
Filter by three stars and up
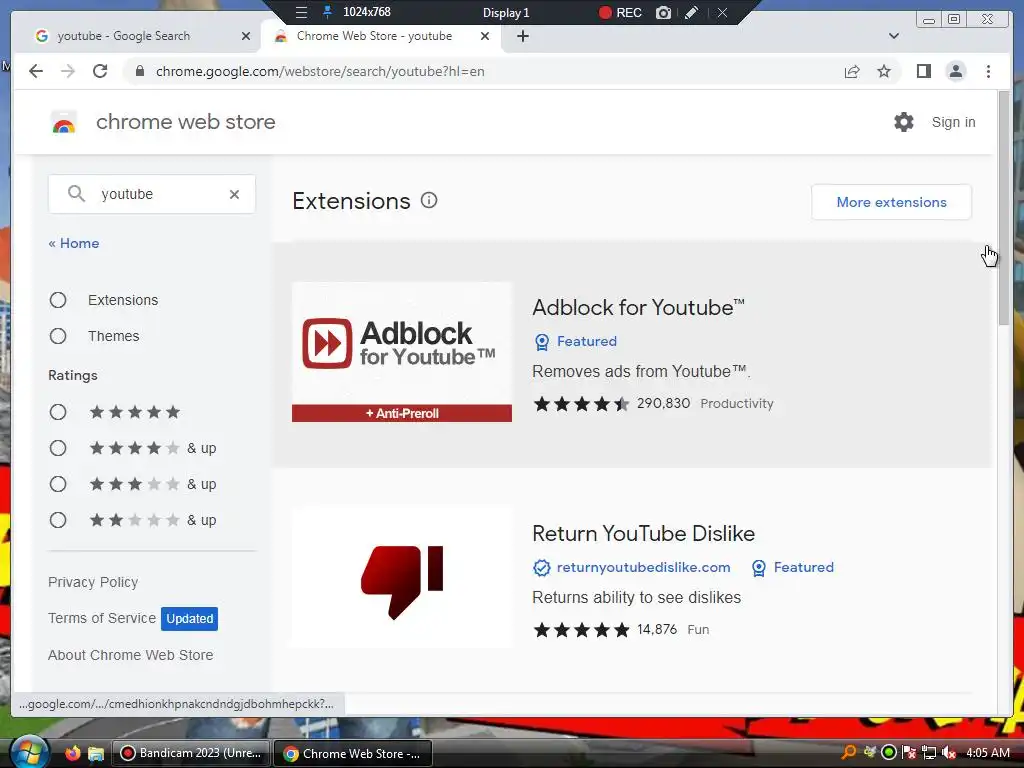click(58, 484)
